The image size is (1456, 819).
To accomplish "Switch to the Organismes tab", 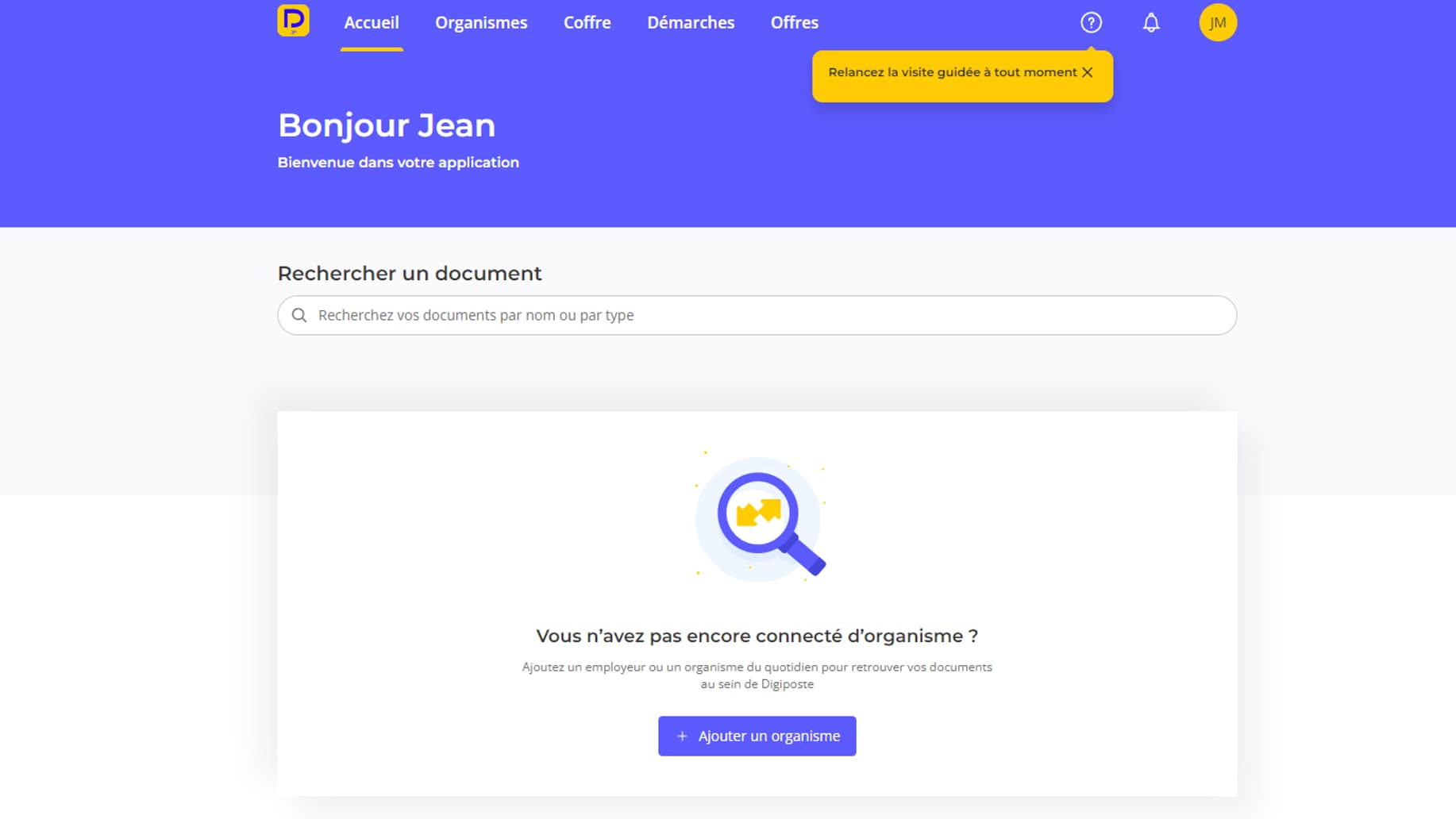I will click(480, 23).
